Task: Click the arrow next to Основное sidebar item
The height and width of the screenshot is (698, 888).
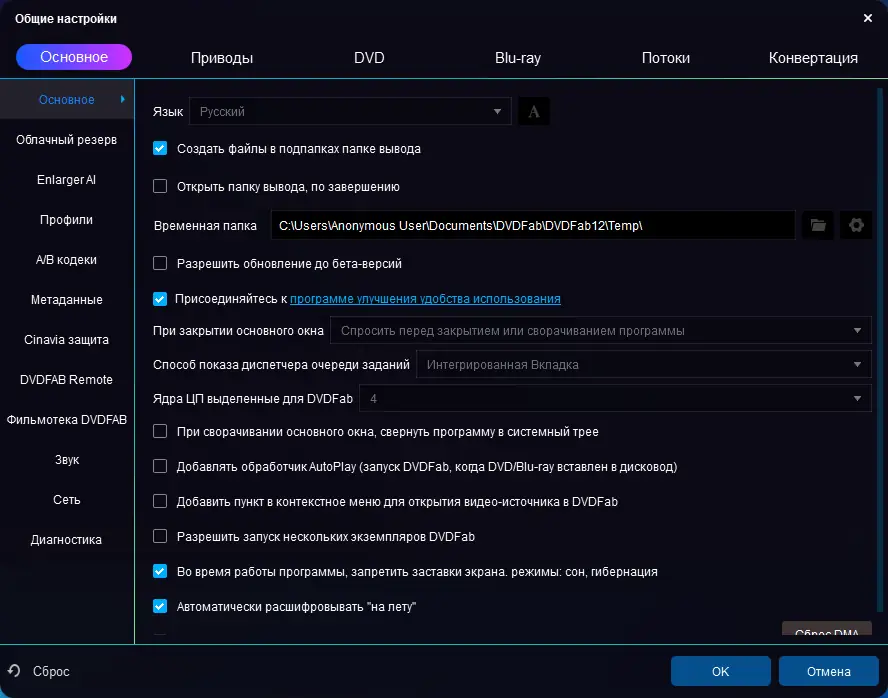Action: [x=122, y=99]
